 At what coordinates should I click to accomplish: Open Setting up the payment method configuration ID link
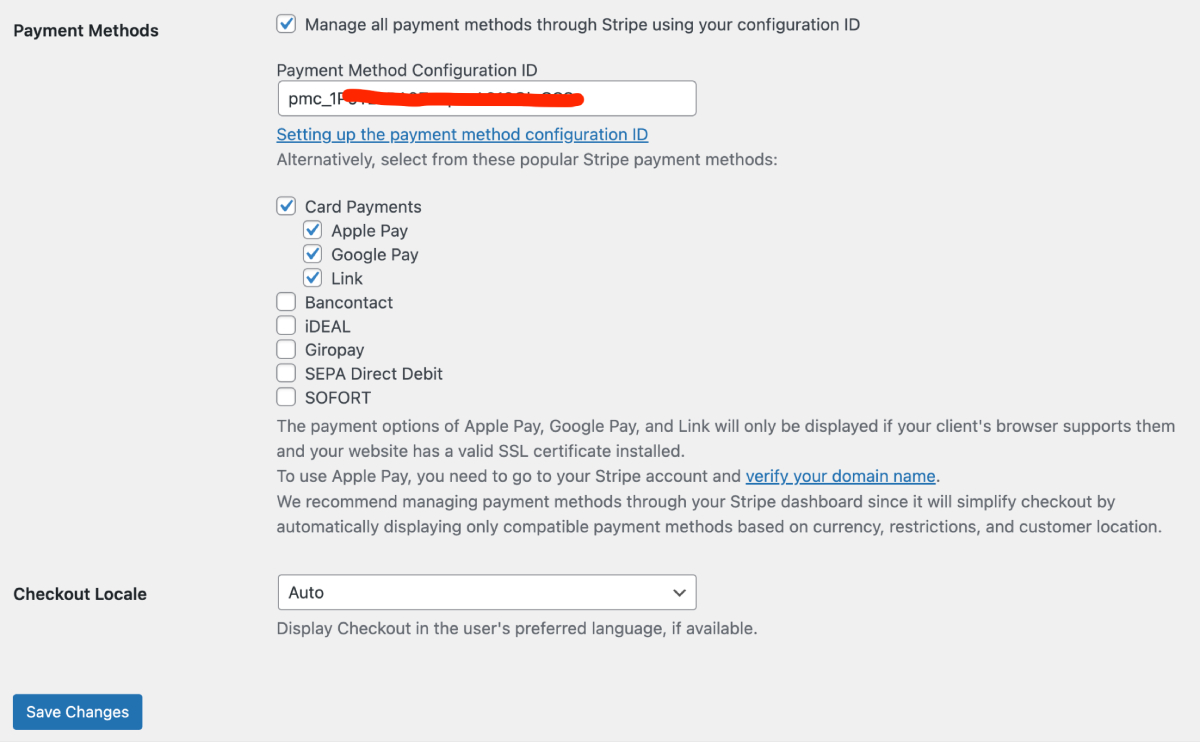[462, 134]
